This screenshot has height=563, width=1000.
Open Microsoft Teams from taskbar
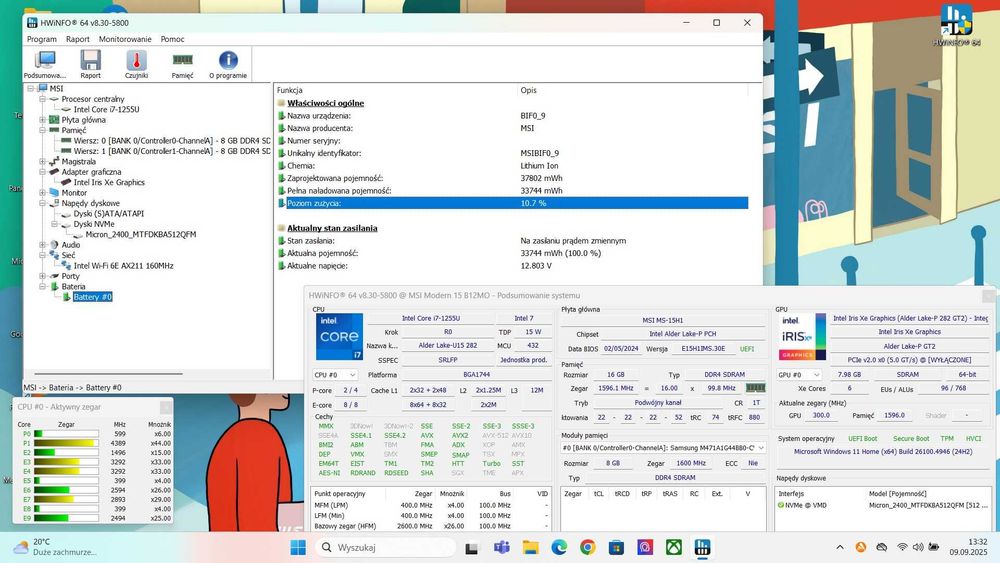point(501,548)
